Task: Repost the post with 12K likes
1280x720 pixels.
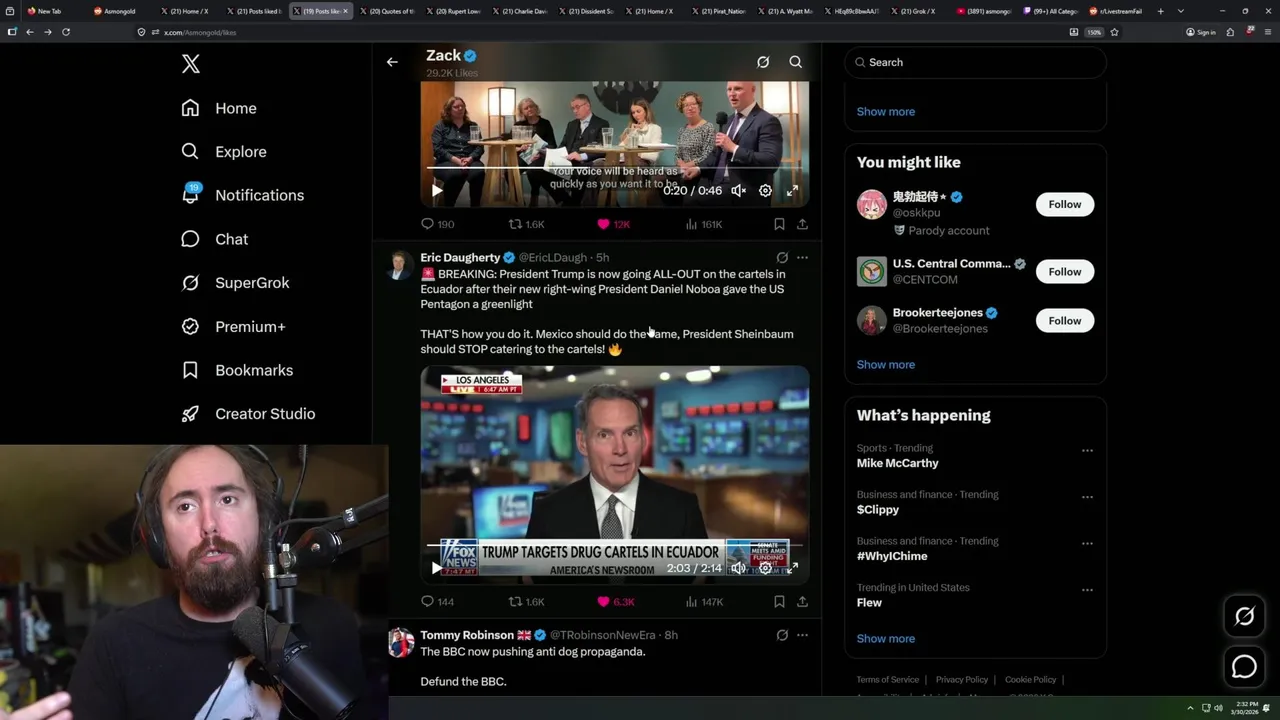Action: click(x=527, y=224)
